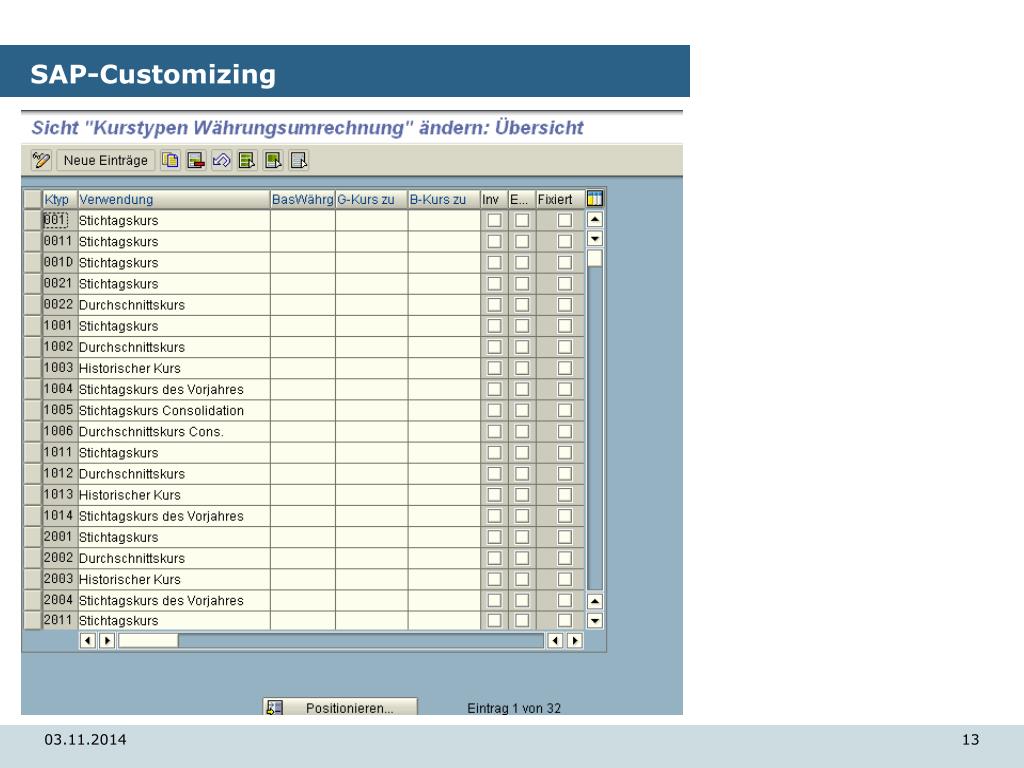Toggle display/change mode with the pencil-glasses icon
The width and height of the screenshot is (1024, 768).
[x=40, y=160]
